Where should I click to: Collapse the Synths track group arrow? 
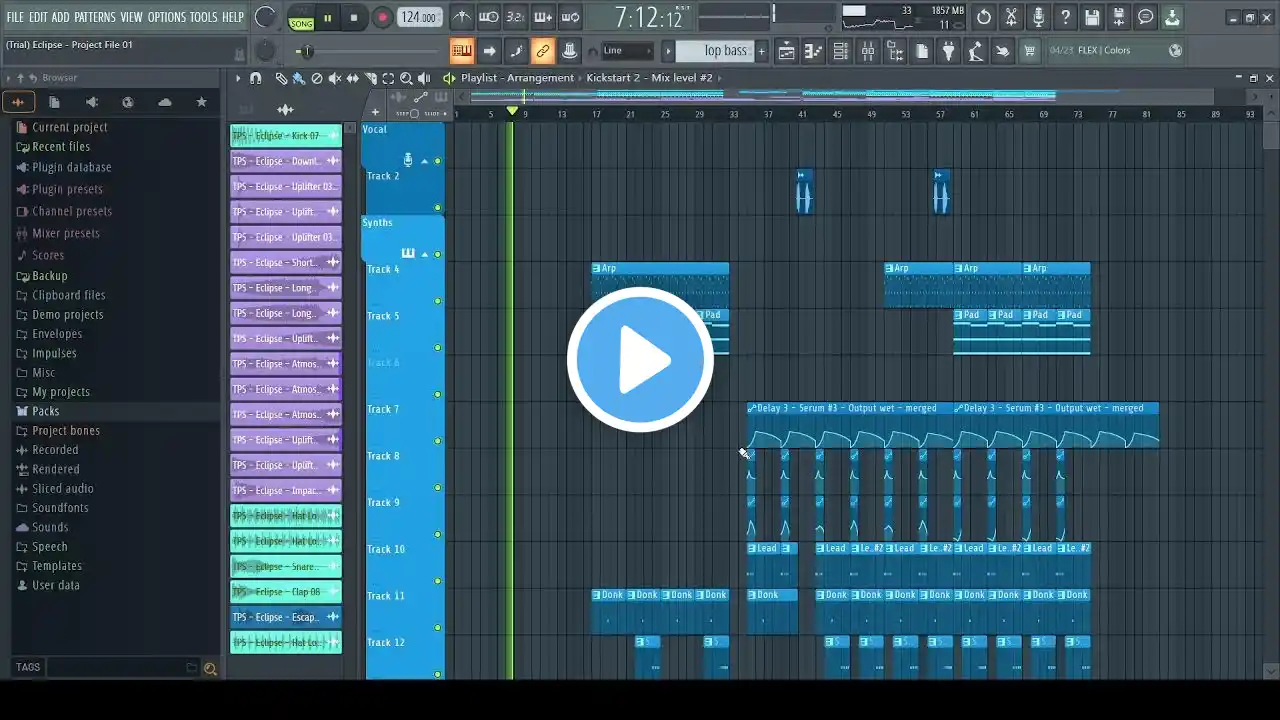coord(424,254)
